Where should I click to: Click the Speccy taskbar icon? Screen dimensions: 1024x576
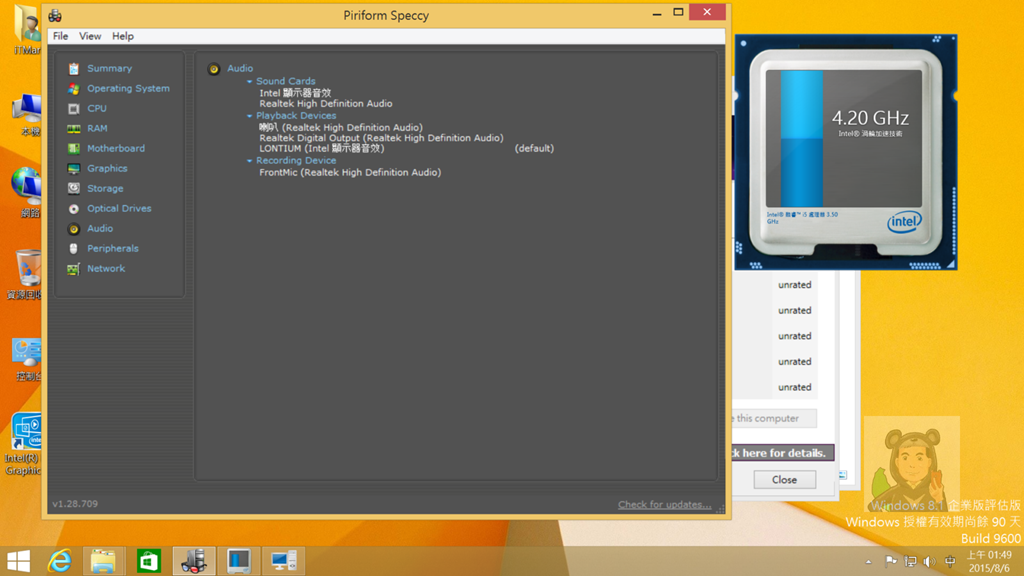pyautogui.click(x=193, y=561)
